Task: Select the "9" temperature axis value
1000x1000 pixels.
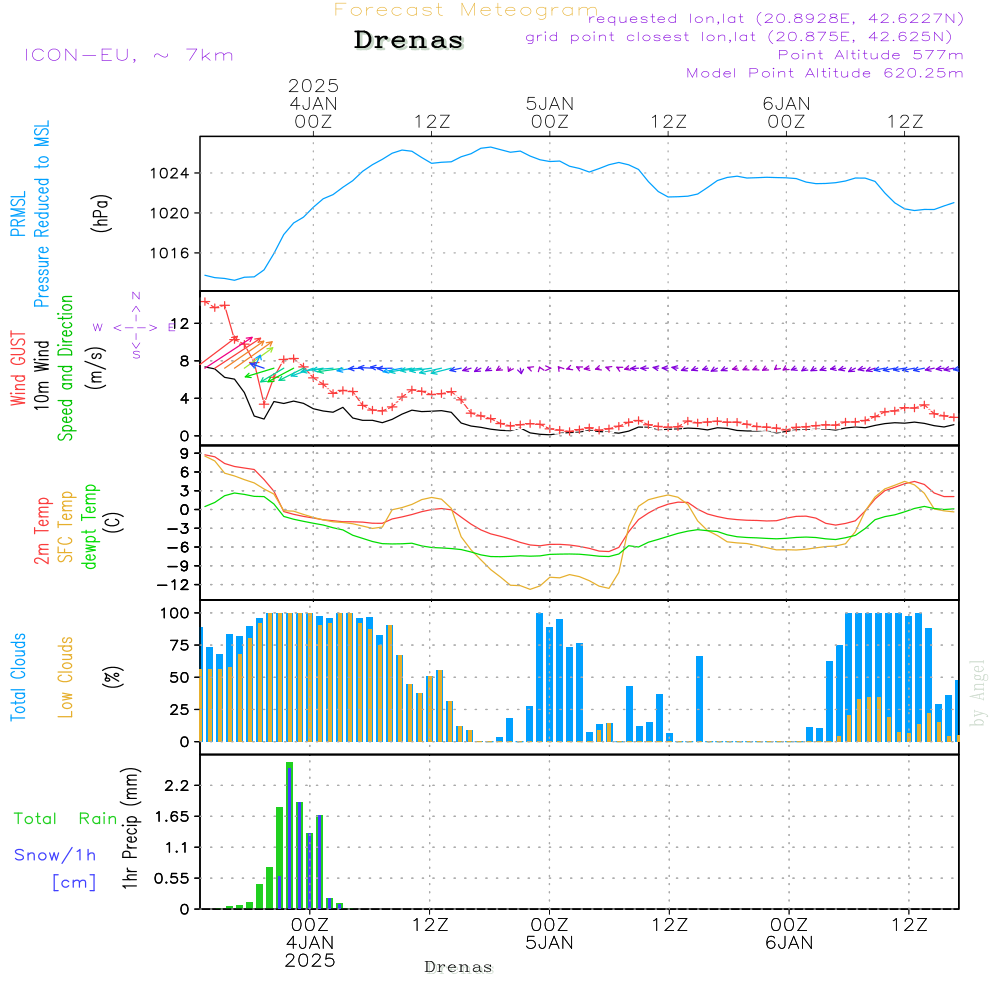Action: click(184, 453)
